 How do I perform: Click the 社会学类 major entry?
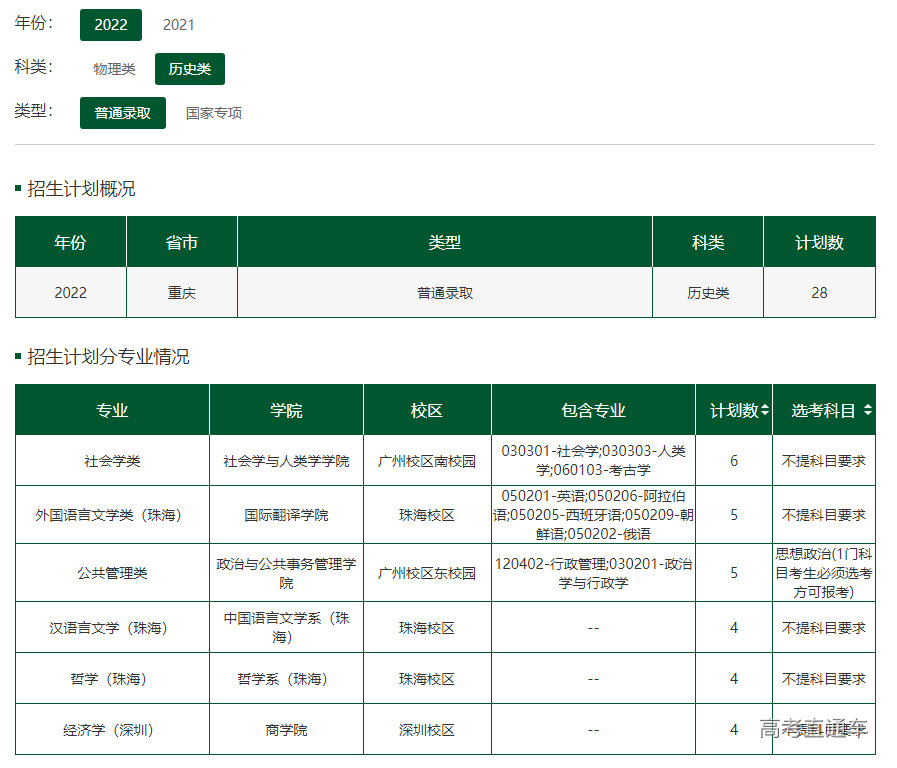[x=111, y=460]
